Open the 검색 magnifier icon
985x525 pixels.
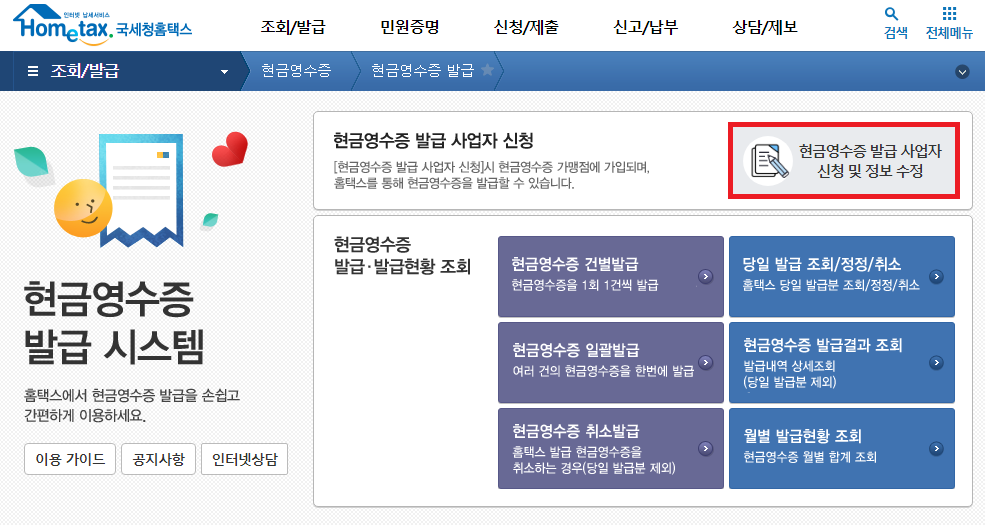[x=891, y=14]
